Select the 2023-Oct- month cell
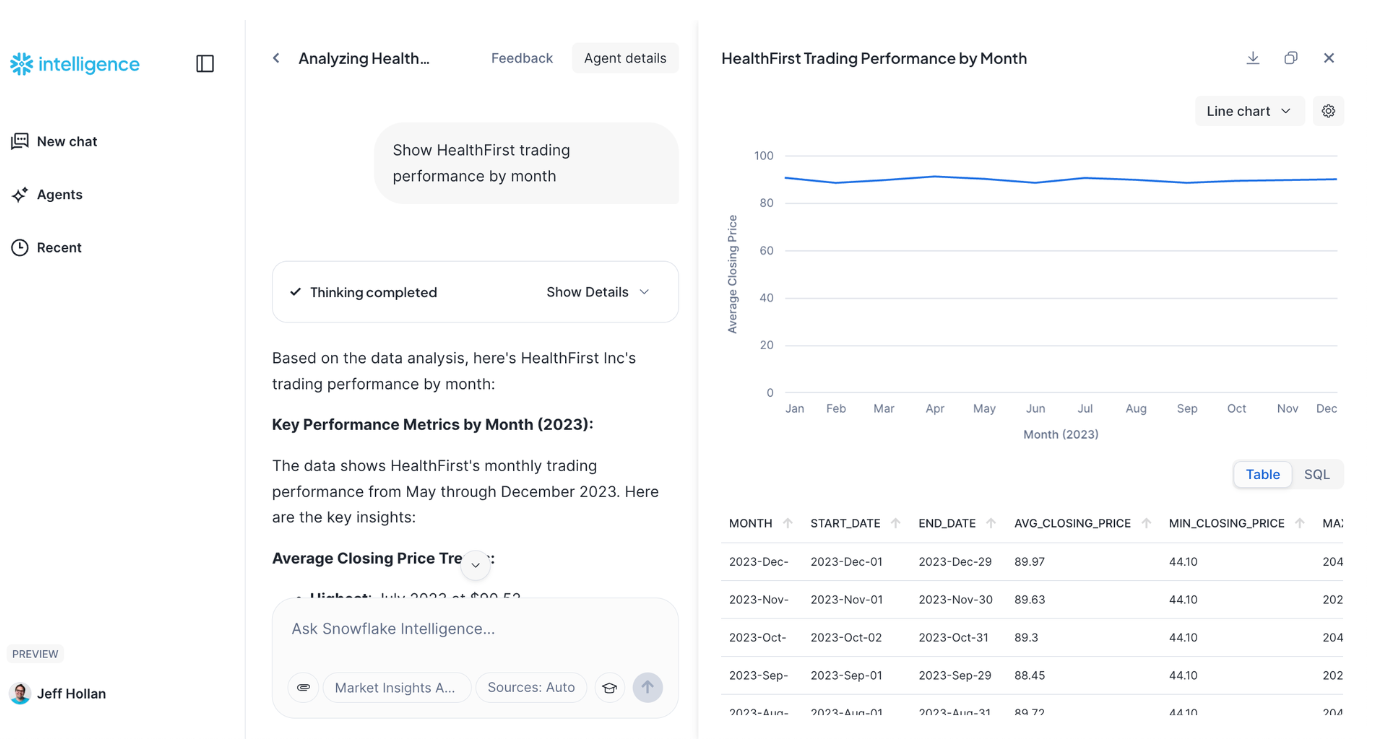1400x756 pixels. [x=758, y=638]
